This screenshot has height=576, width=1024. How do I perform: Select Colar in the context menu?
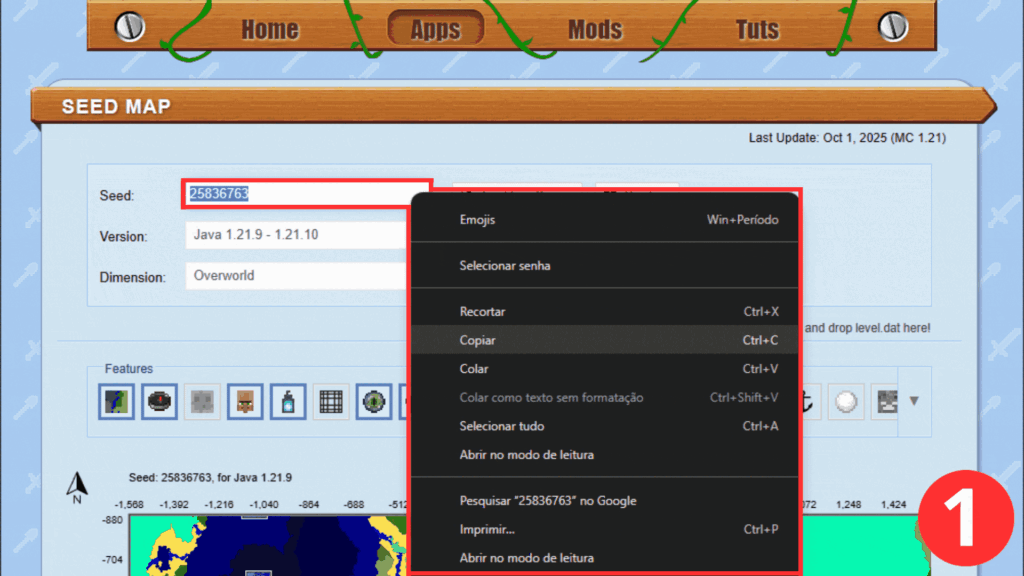(474, 369)
